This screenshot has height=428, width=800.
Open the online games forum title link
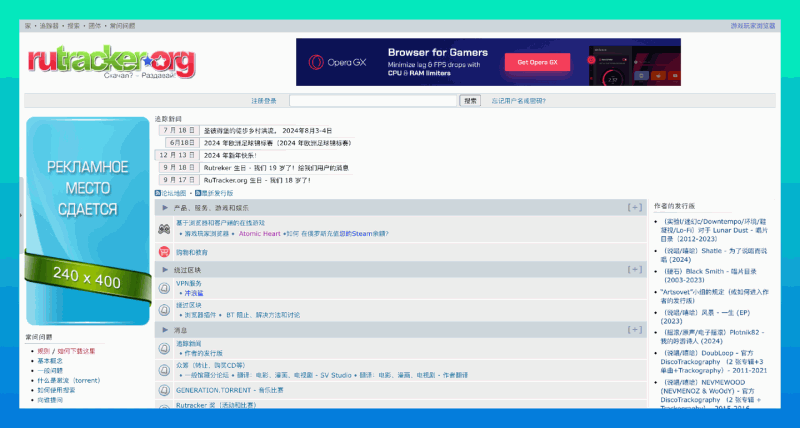point(220,223)
